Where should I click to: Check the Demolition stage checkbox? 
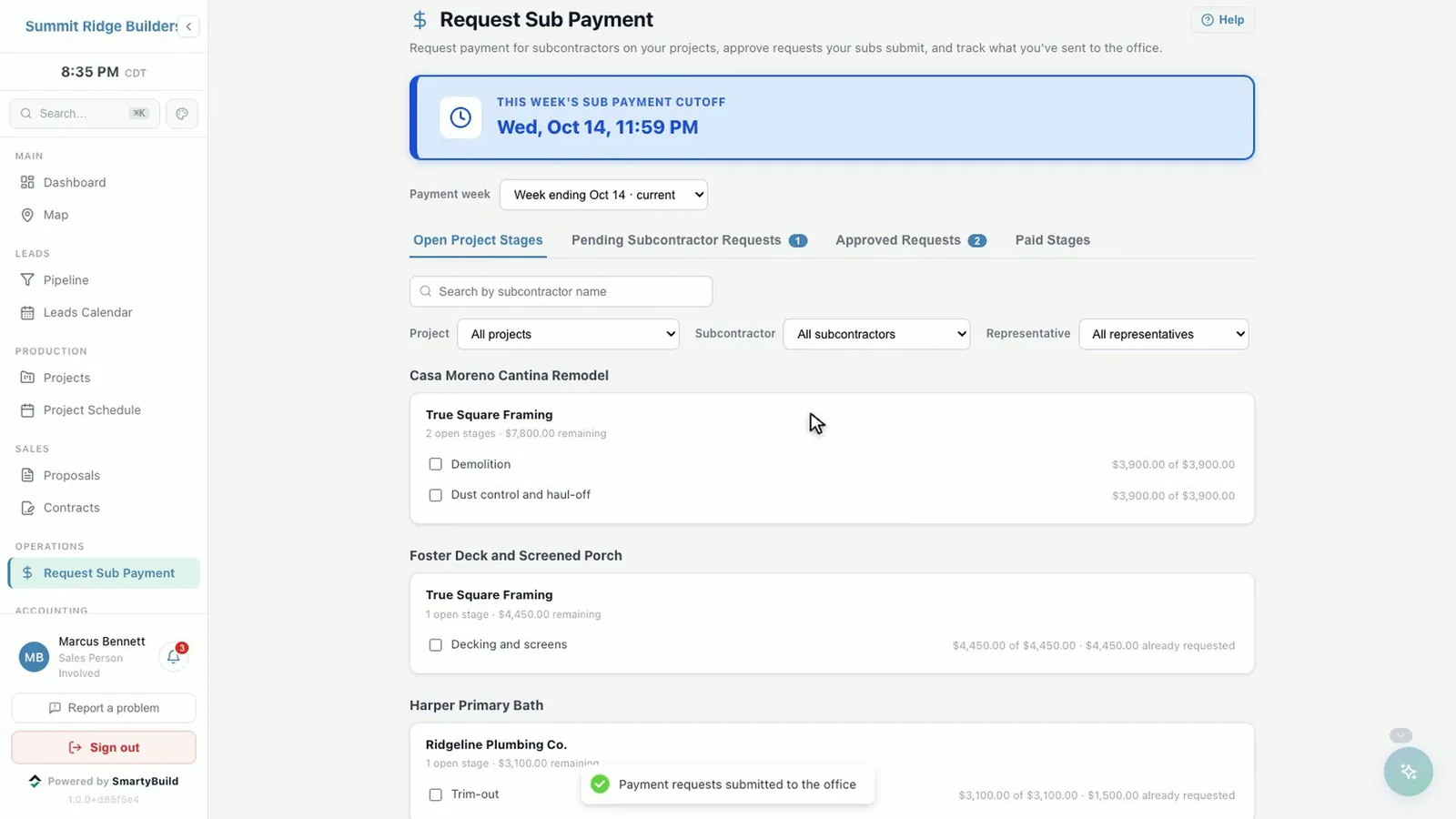point(435,464)
